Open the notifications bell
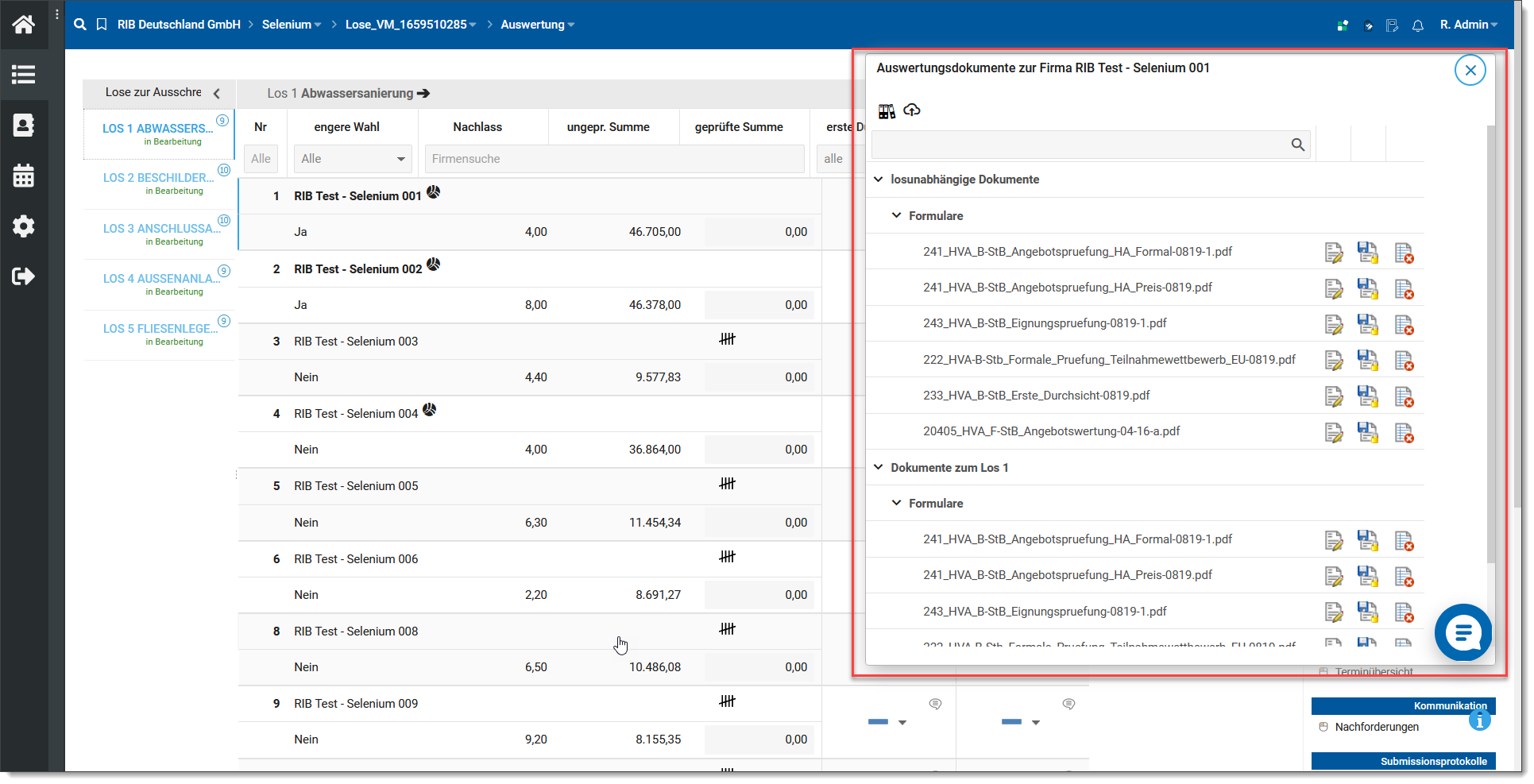This screenshot has height=784, width=1534. (1418, 25)
